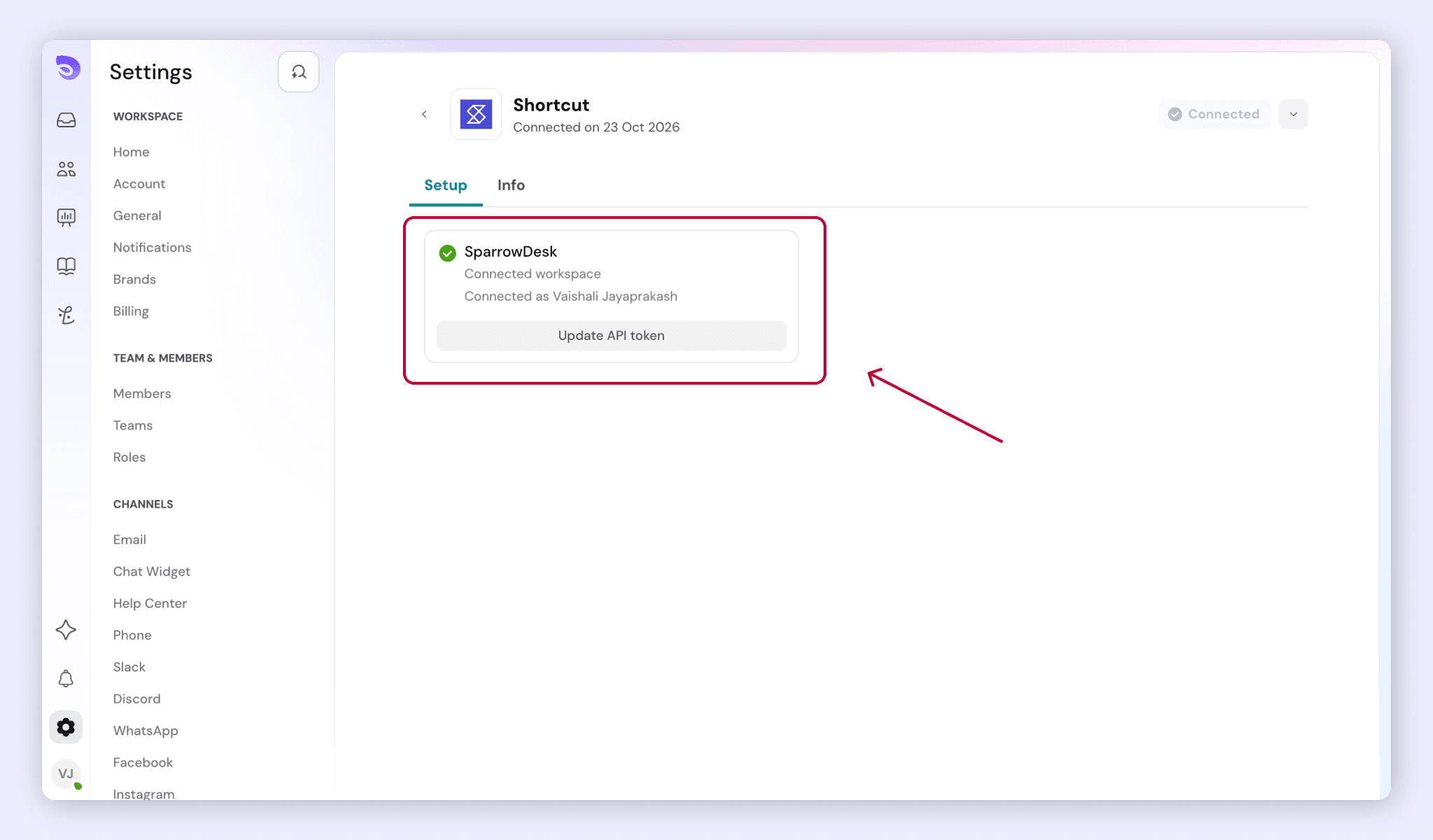Click the Settings gear icon
This screenshot has width=1433, height=840.
coord(66,727)
